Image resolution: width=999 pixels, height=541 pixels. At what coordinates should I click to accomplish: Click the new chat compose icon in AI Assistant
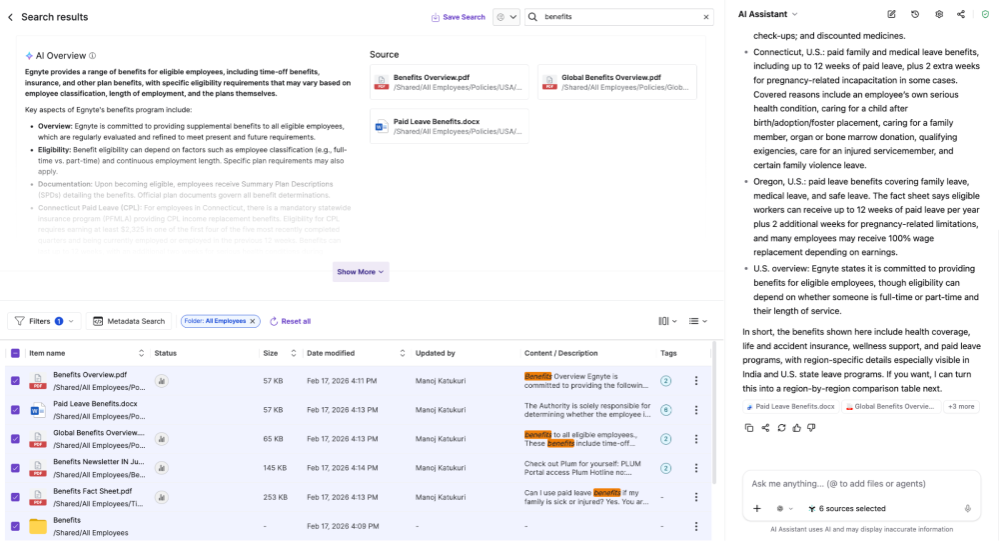[891, 14]
